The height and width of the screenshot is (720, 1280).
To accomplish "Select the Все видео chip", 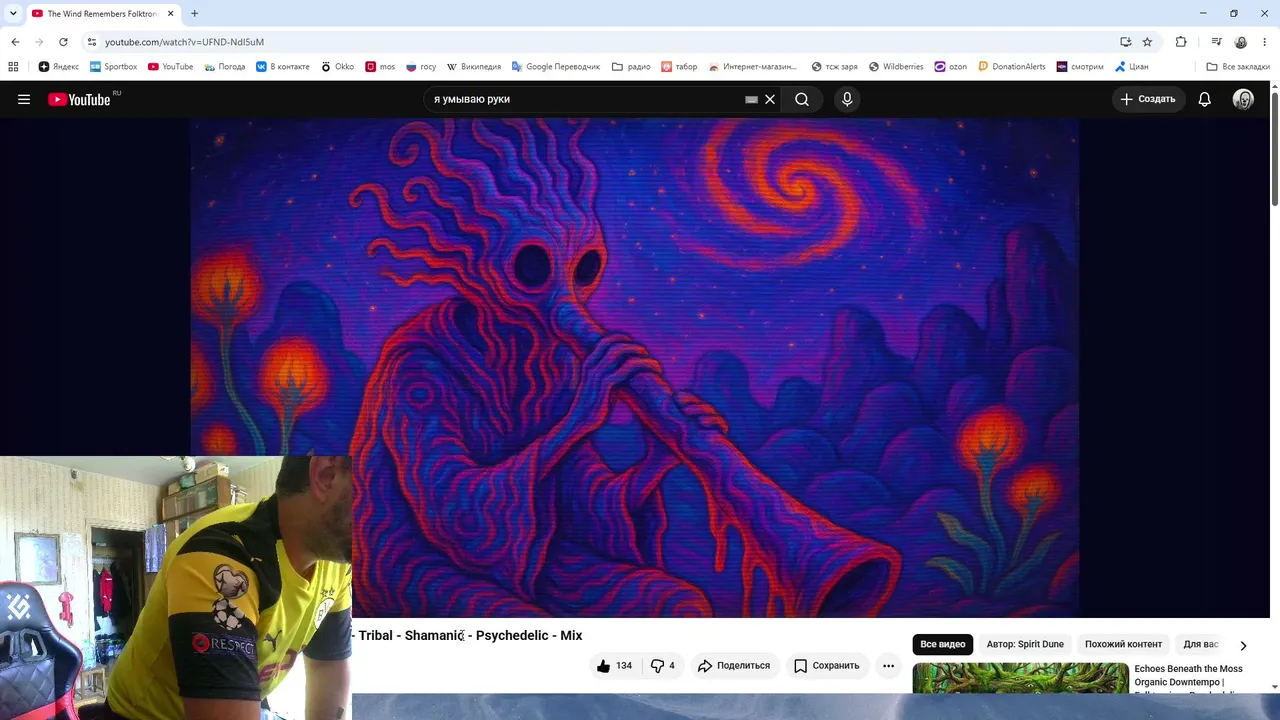I will click(x=943, y=645).
